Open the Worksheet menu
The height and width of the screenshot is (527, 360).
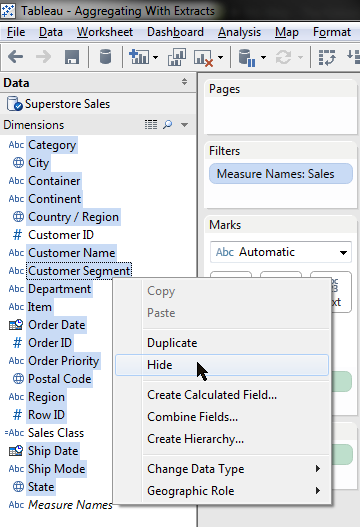click(105, 32)
